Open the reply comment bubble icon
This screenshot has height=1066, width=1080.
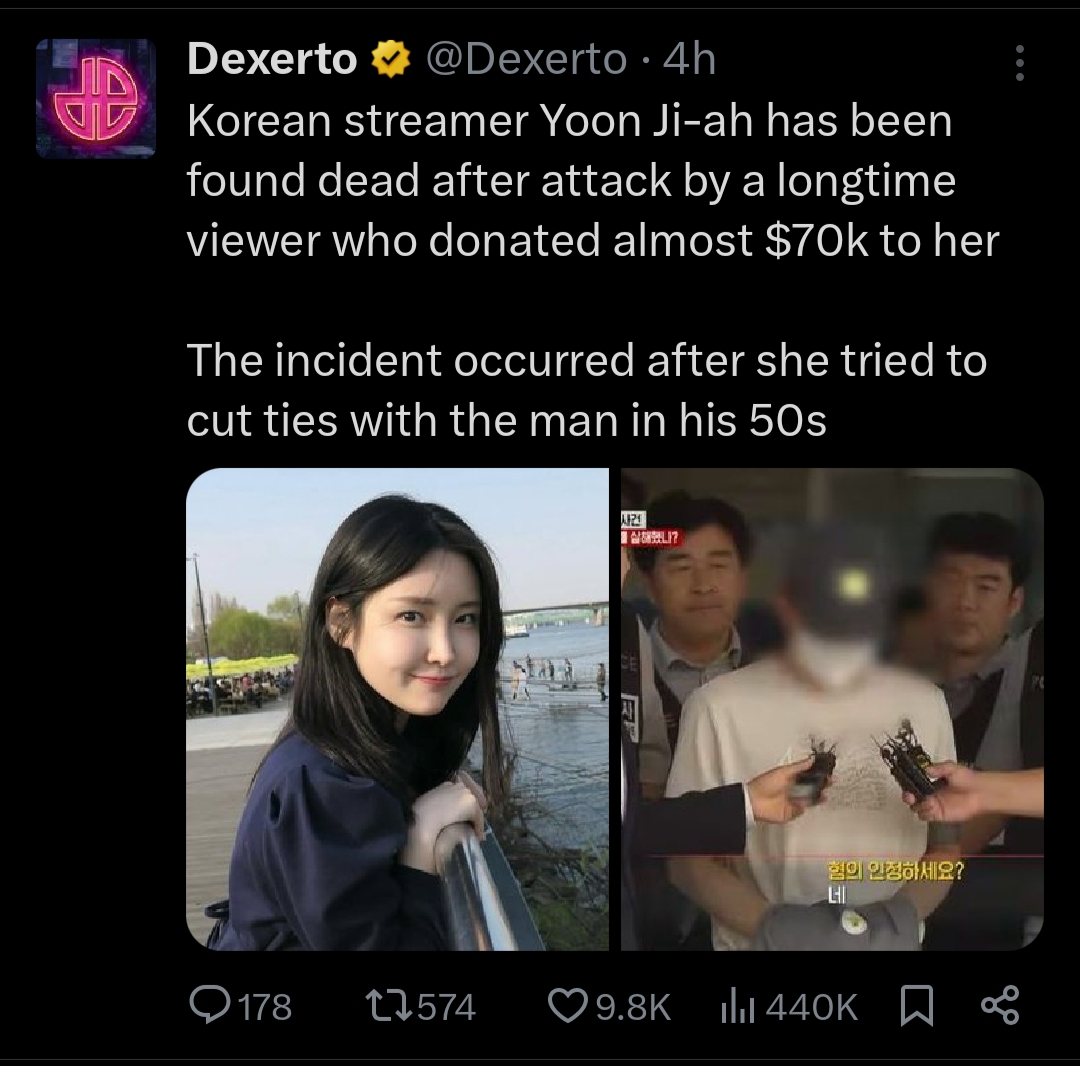pyautogui.click(x=210, y=1005)
